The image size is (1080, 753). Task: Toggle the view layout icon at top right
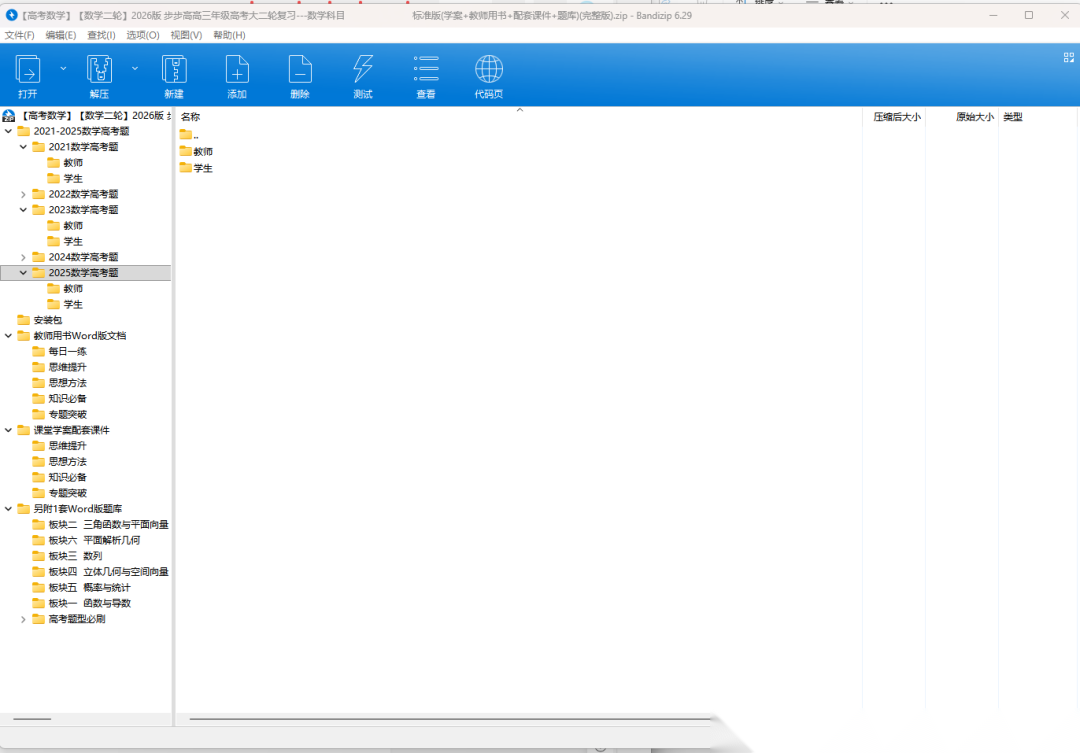pyautogui.click(x=1067, y=58)
